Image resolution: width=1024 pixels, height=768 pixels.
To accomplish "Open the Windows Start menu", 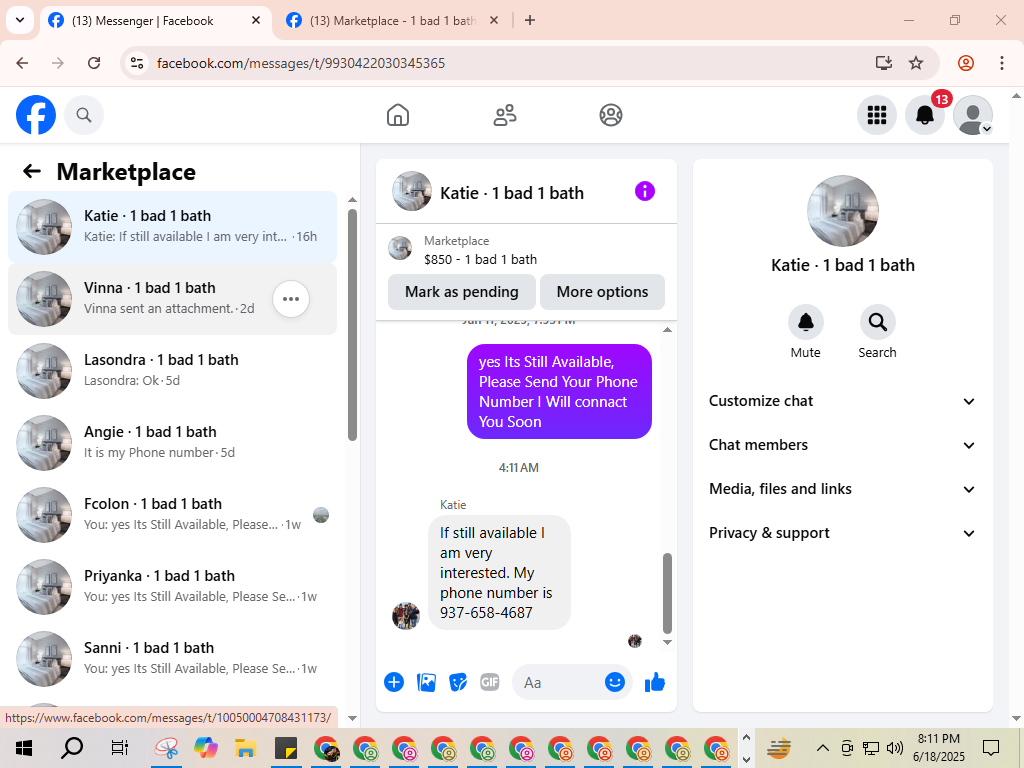I will click(x=24, y=748).
